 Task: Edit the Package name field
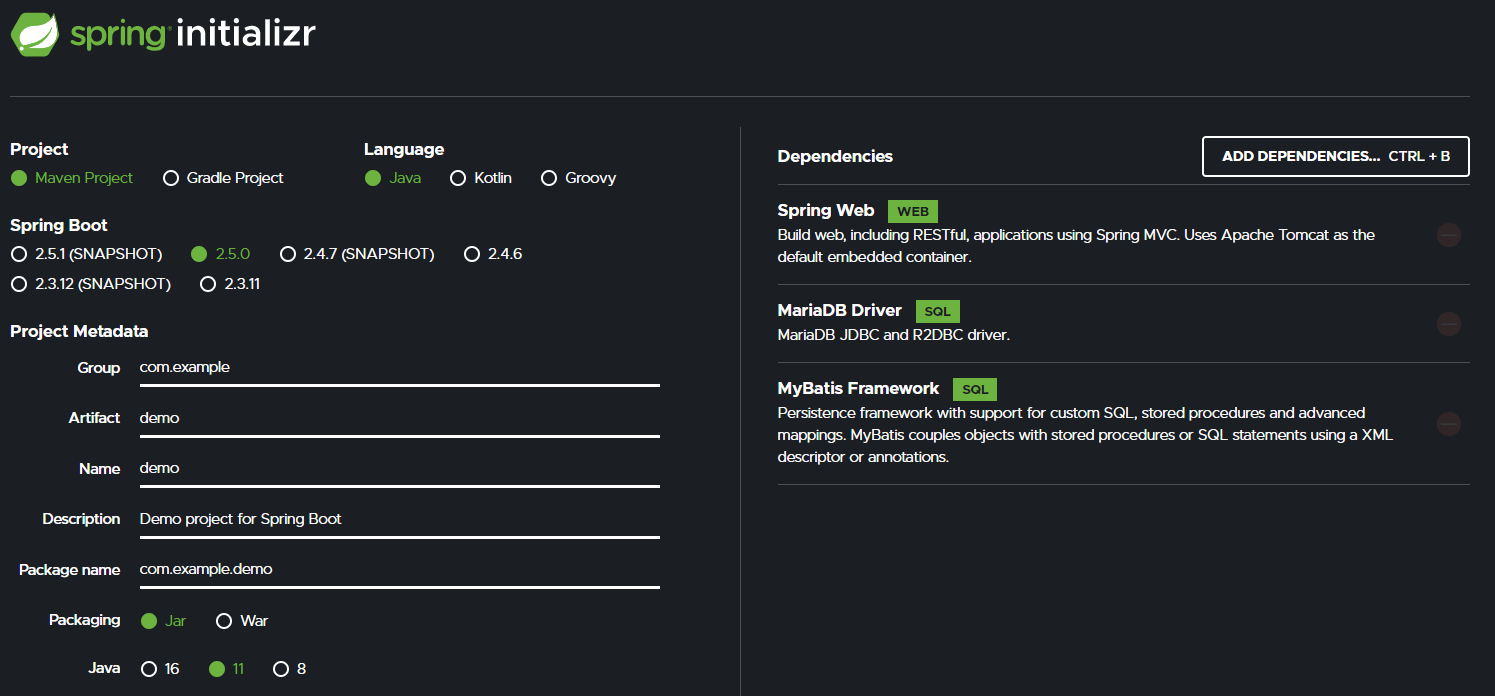[400, 569]
